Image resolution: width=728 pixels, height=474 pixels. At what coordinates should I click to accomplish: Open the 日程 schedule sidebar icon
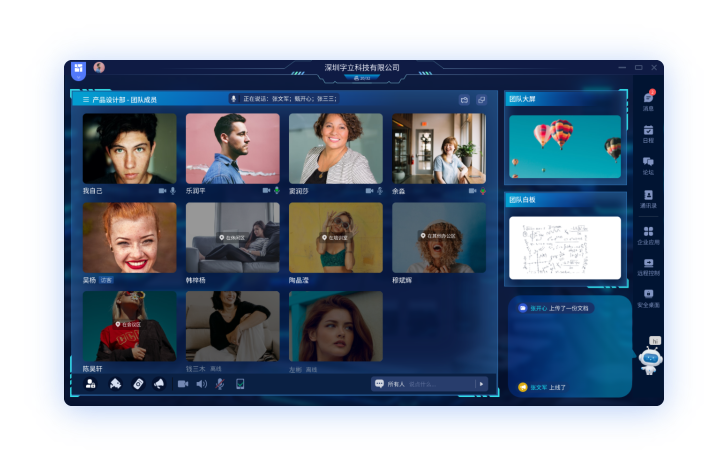(648, 131)
